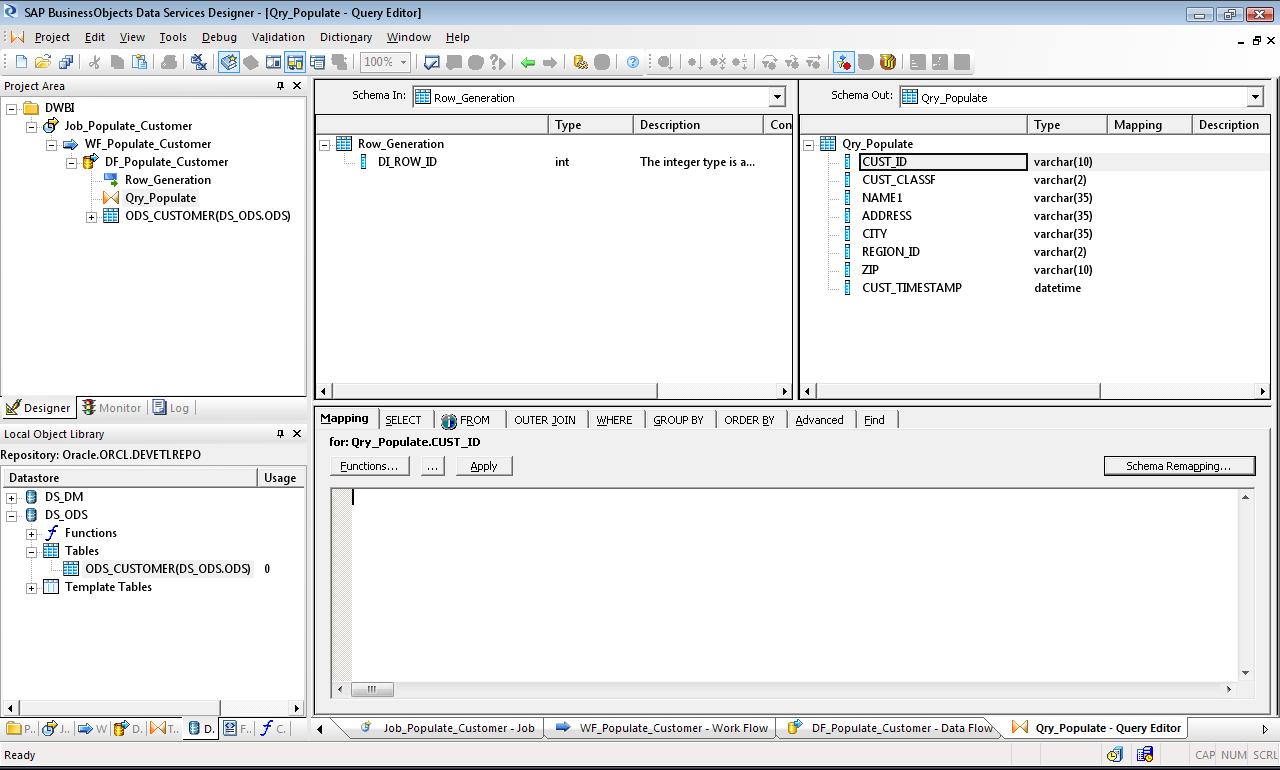Click inside the mapping expression text area
The width and height of the screenshot is (1280, 770).
(x=795, y=585)
